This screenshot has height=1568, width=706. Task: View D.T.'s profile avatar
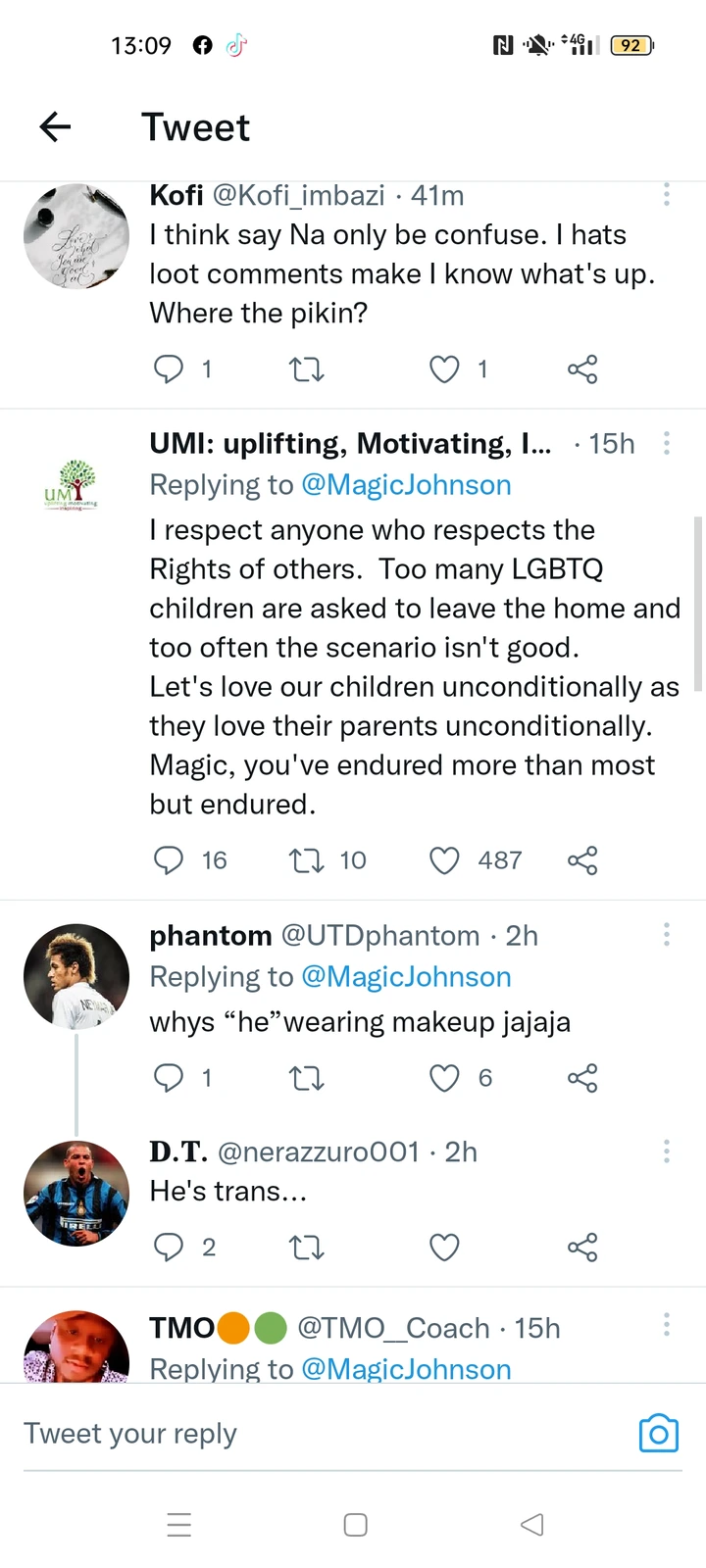tap(76, 1193)
